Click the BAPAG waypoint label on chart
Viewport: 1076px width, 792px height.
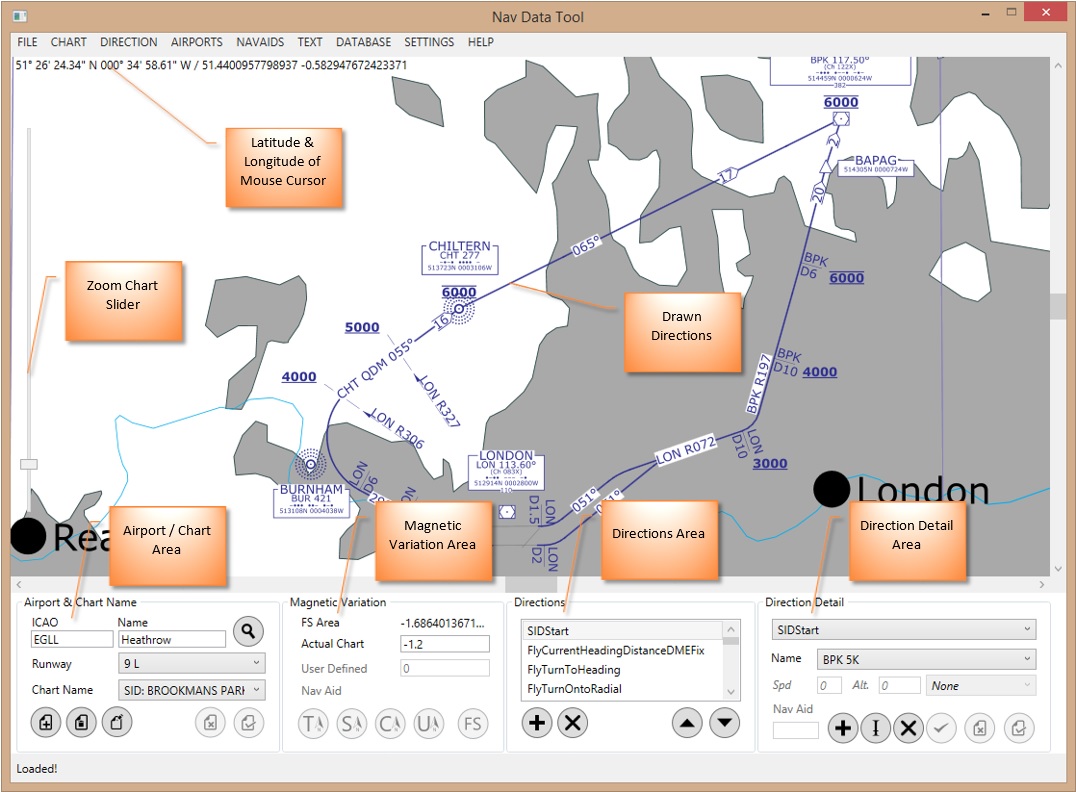[876, 164]
